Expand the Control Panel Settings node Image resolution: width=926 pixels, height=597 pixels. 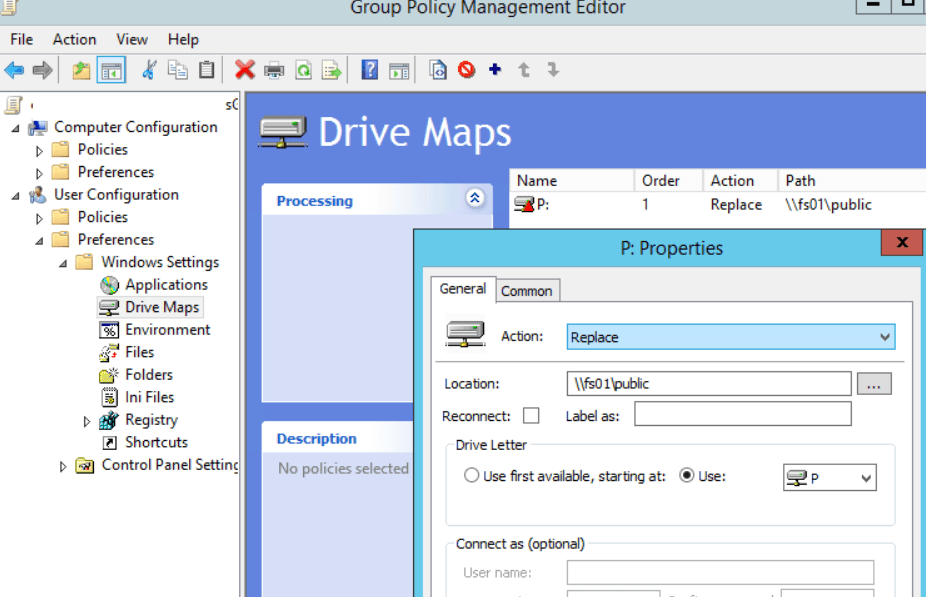63,466
